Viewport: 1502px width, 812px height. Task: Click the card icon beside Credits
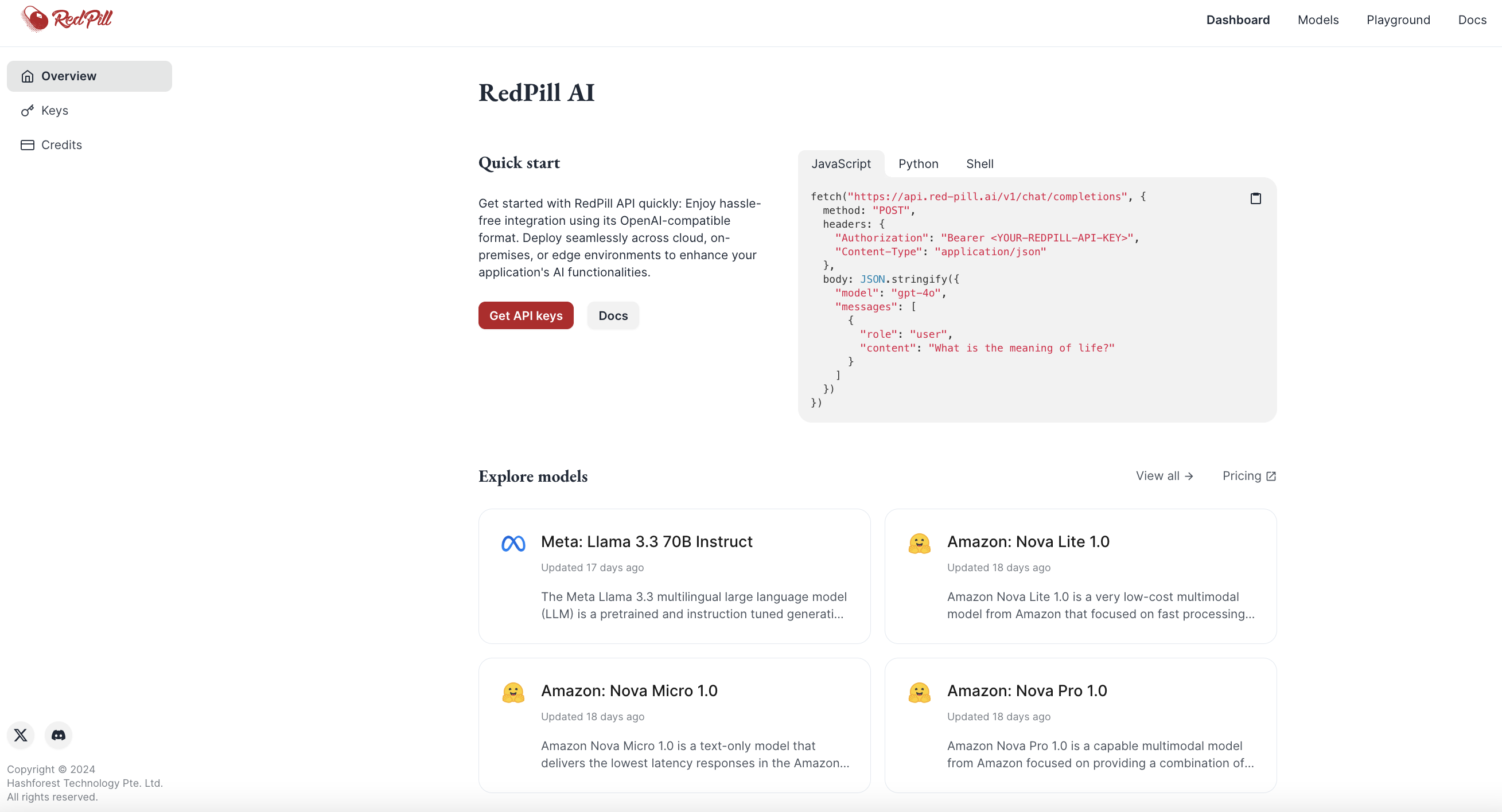[28, 145]
